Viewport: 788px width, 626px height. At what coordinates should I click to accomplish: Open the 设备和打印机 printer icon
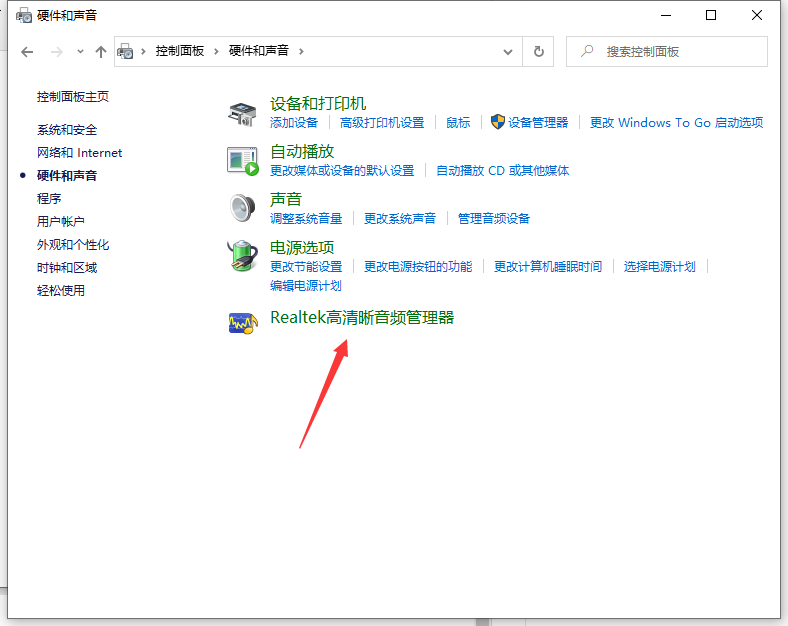(x=243, y=112)
